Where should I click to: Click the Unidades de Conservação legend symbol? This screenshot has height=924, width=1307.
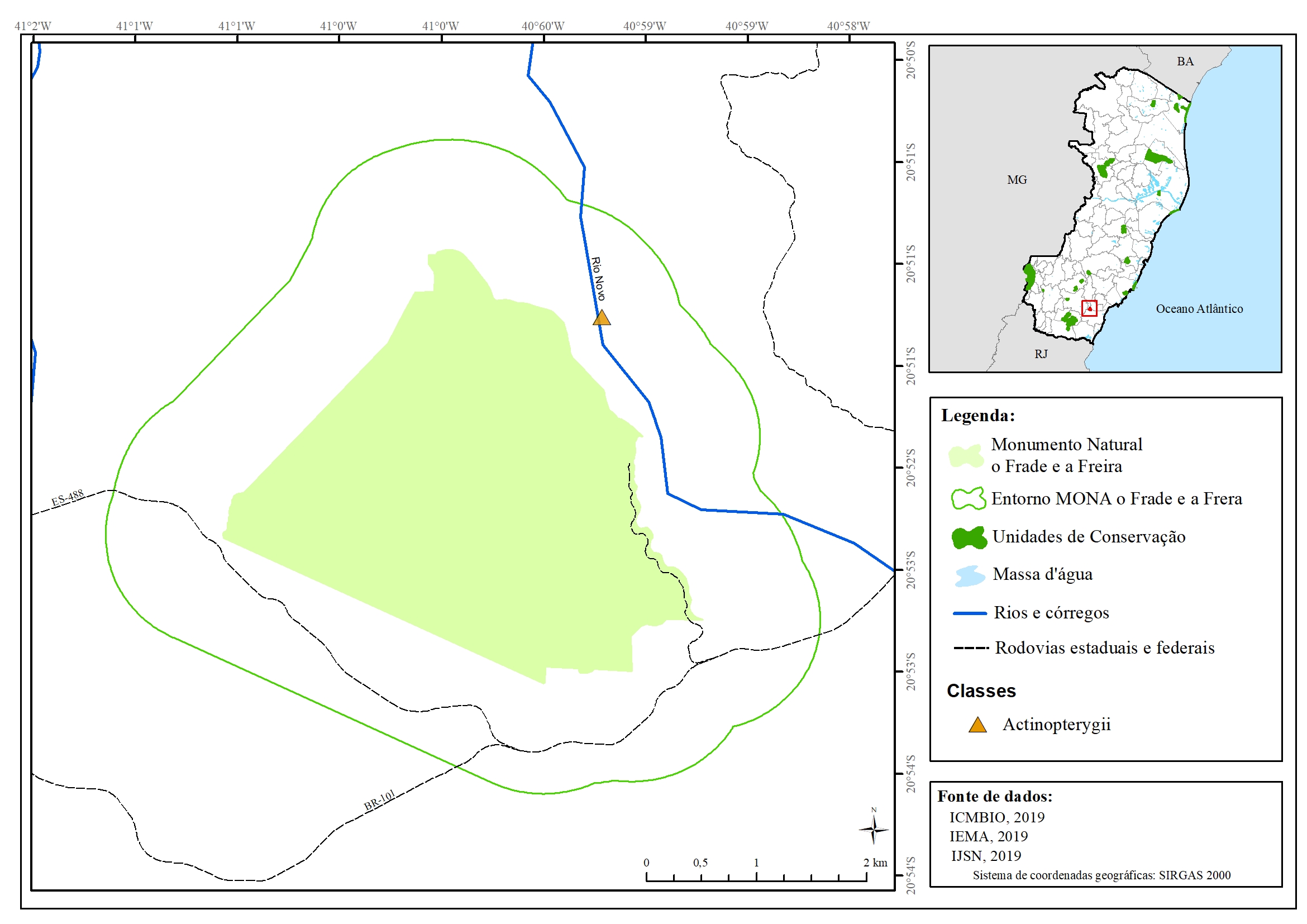click(969, 537)
